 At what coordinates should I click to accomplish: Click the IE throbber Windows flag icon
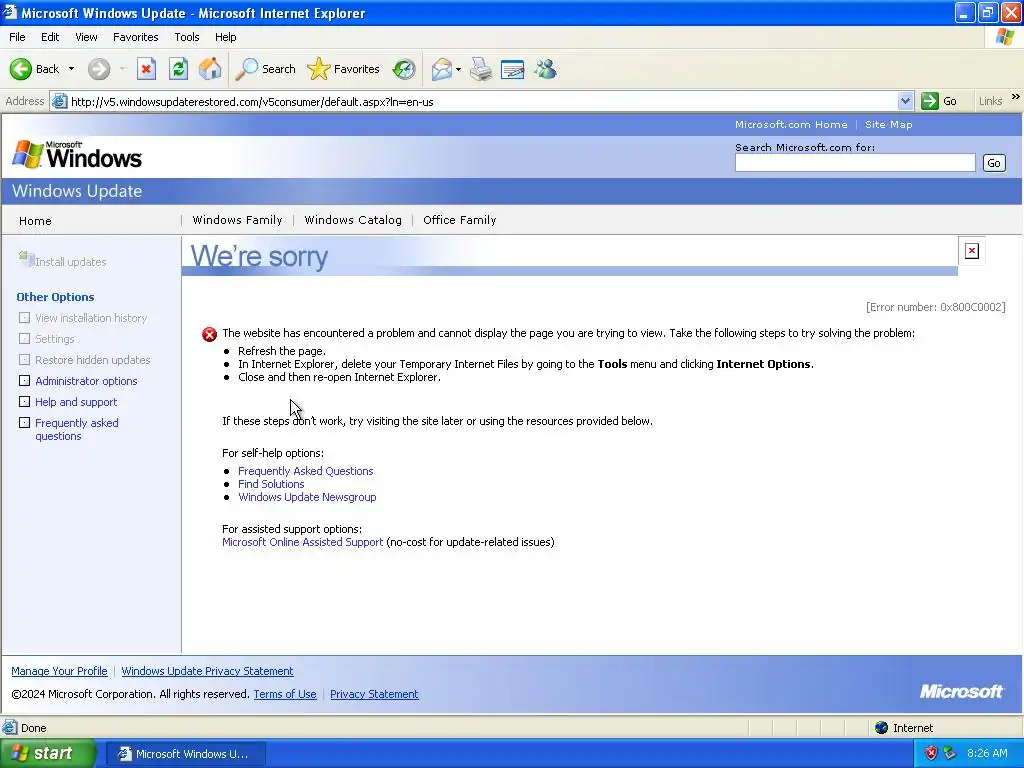(x=1005, y=37)
